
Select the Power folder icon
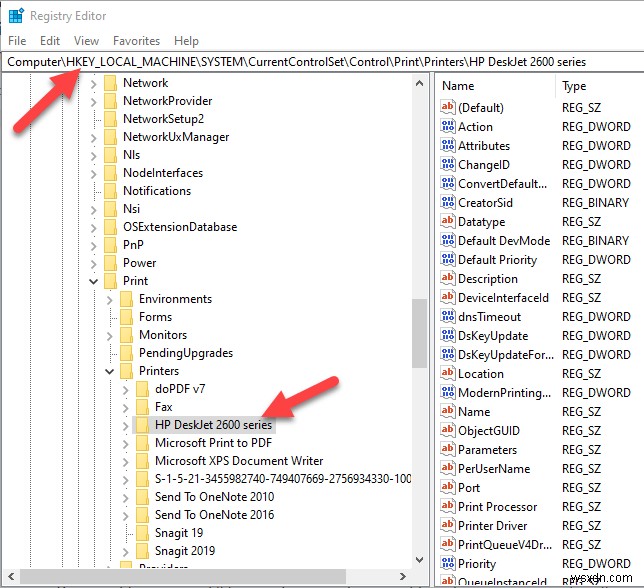110,263
